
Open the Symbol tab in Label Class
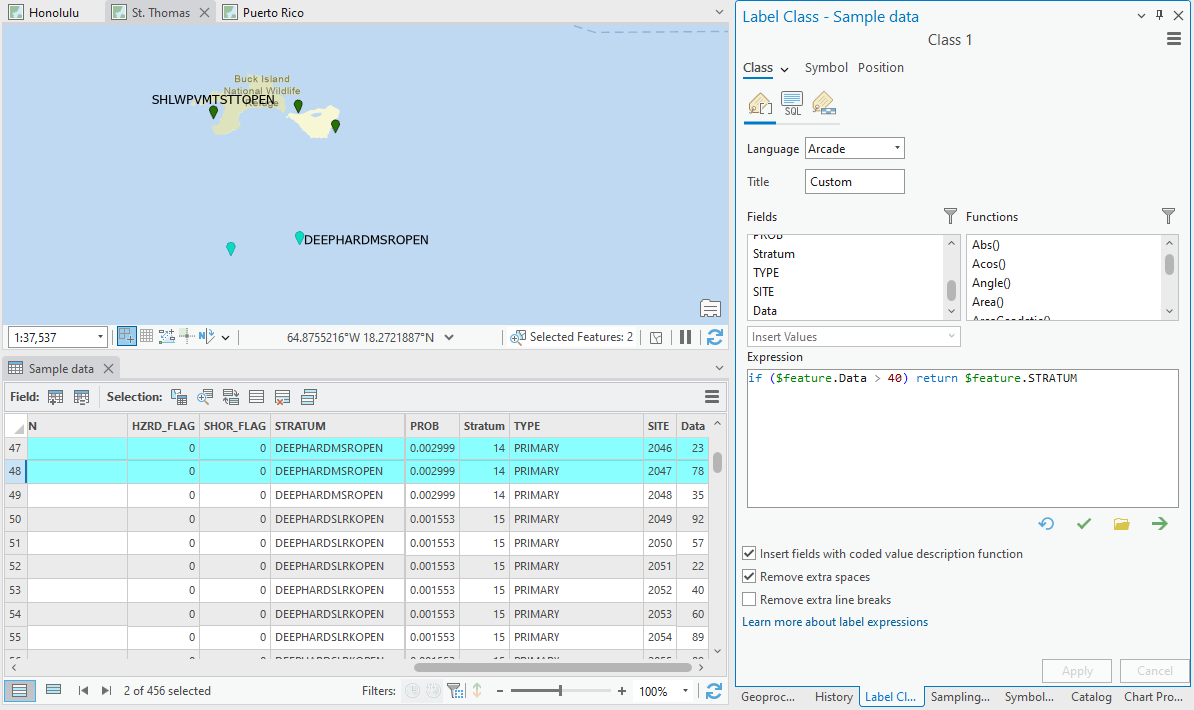pos(826,67)
